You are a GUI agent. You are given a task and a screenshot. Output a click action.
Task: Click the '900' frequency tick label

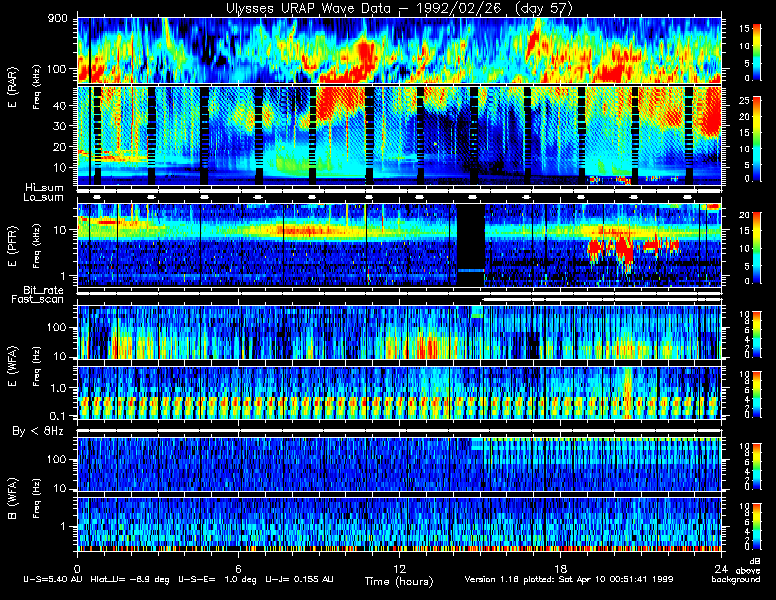coord(57,19)
